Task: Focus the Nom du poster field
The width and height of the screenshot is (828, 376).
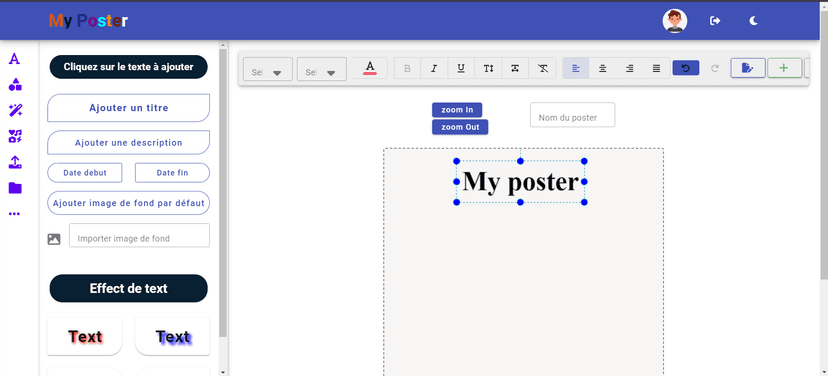Action: click(x=572, y=115)
